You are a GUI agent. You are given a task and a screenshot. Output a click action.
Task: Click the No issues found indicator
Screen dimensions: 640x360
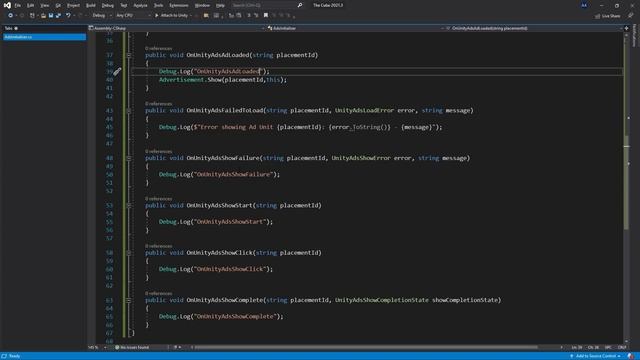132,347
